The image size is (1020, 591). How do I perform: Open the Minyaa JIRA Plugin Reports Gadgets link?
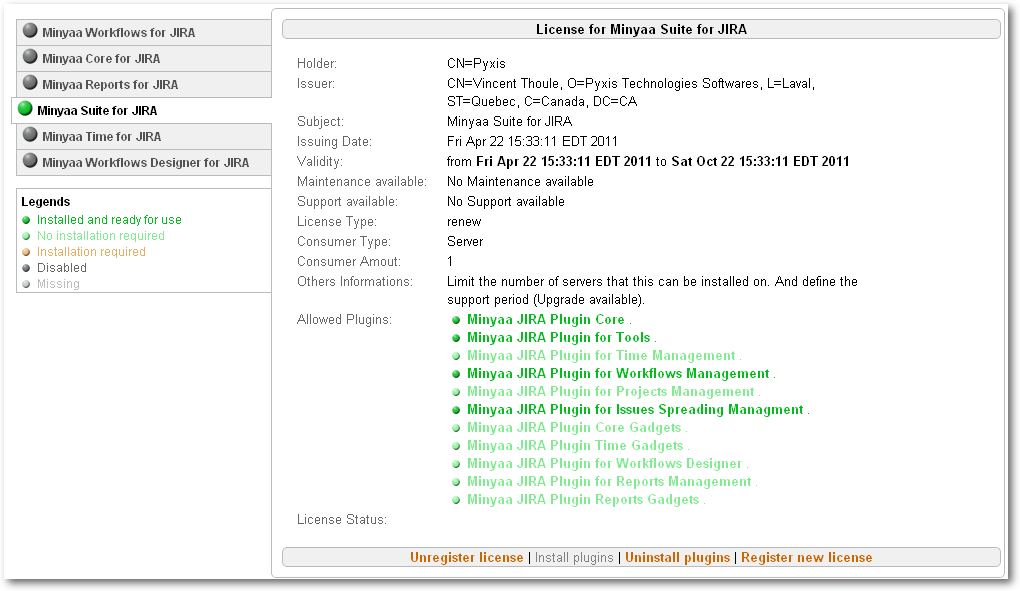point(583,500)
